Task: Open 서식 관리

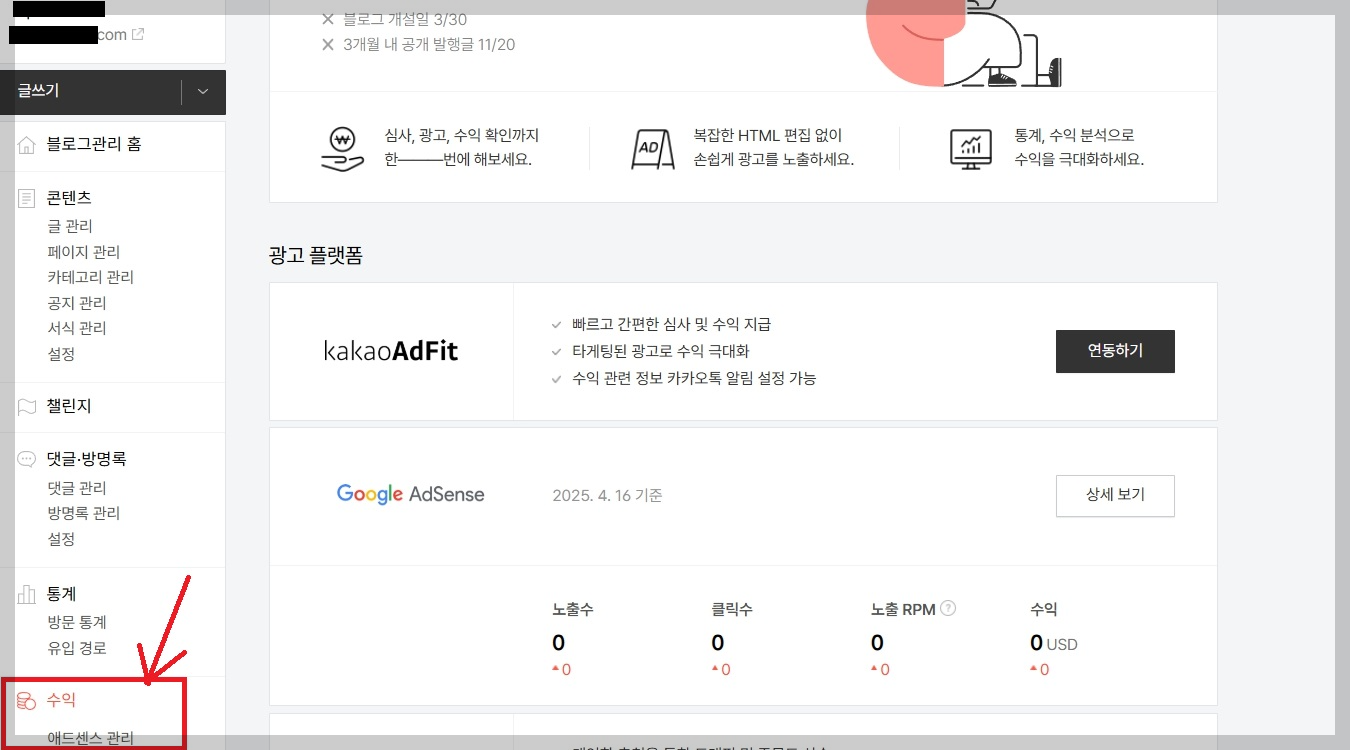Action: 76,328
